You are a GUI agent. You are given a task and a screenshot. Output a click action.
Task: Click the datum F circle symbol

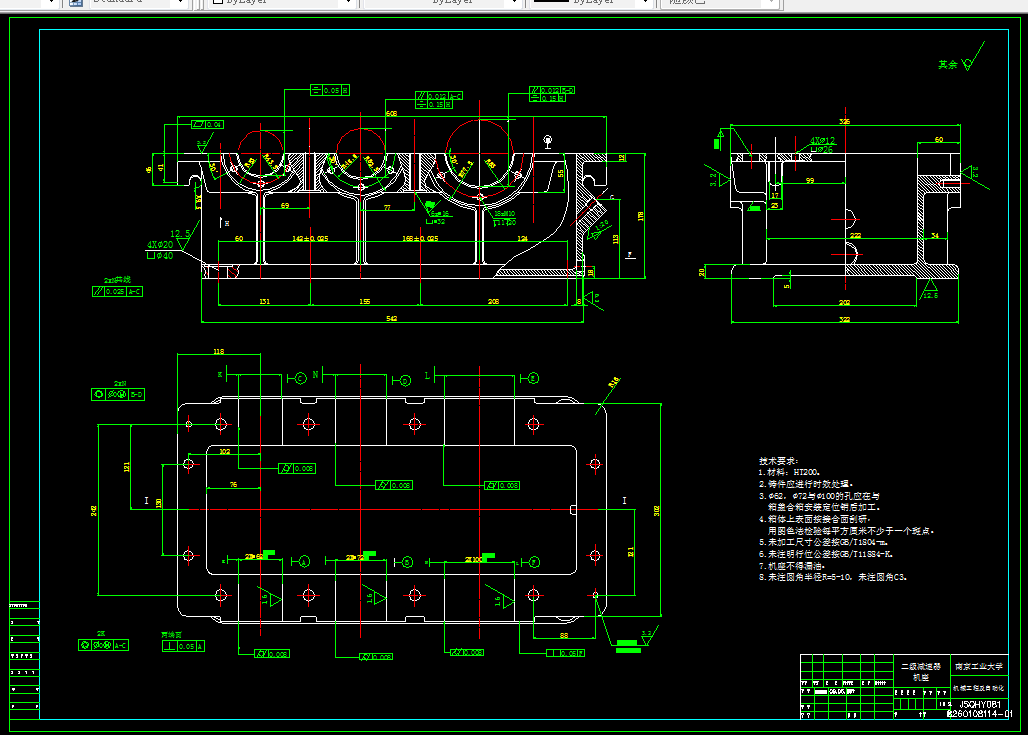(534, 562)
